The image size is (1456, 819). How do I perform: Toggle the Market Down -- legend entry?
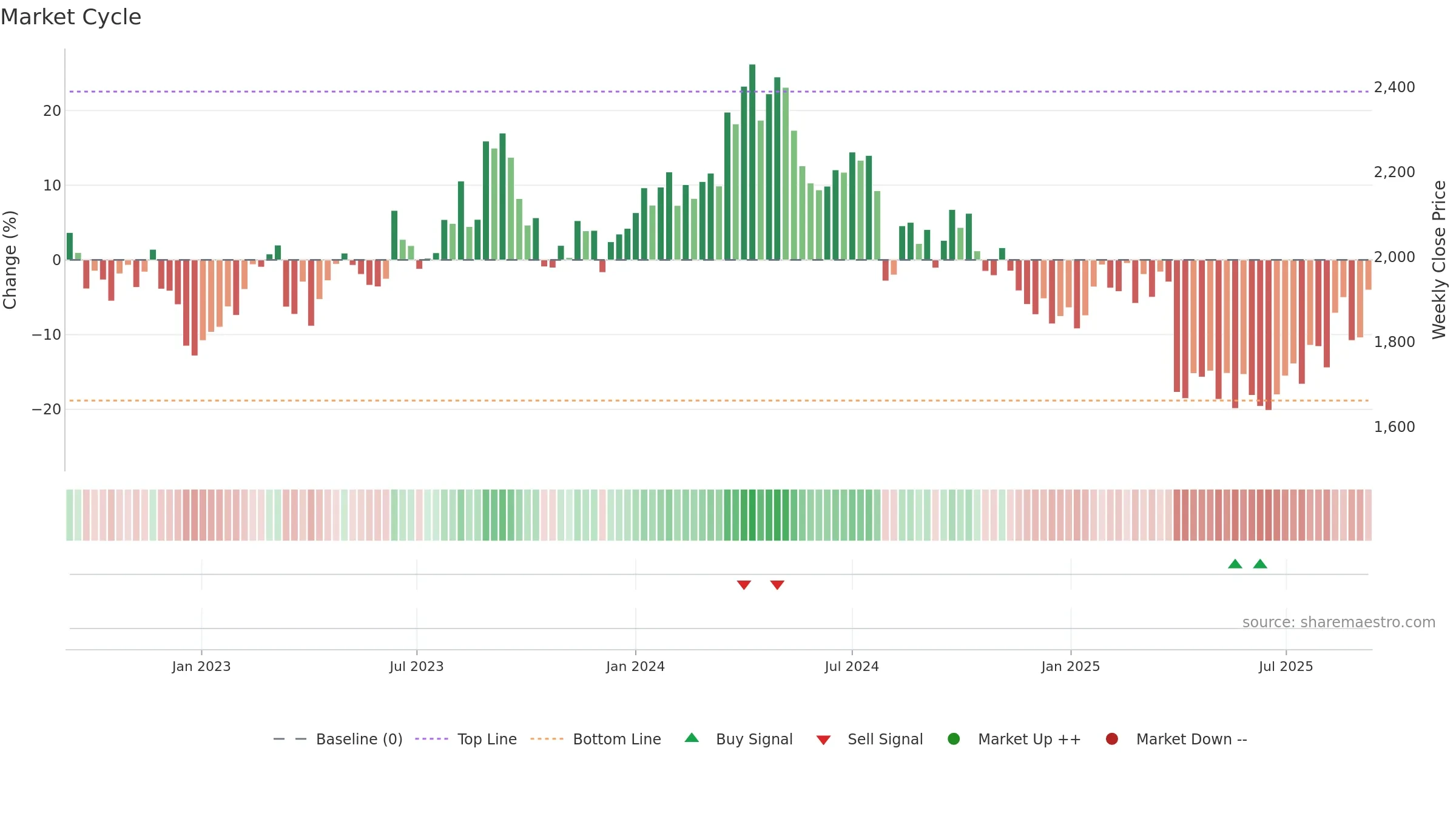pos(1176,739)
